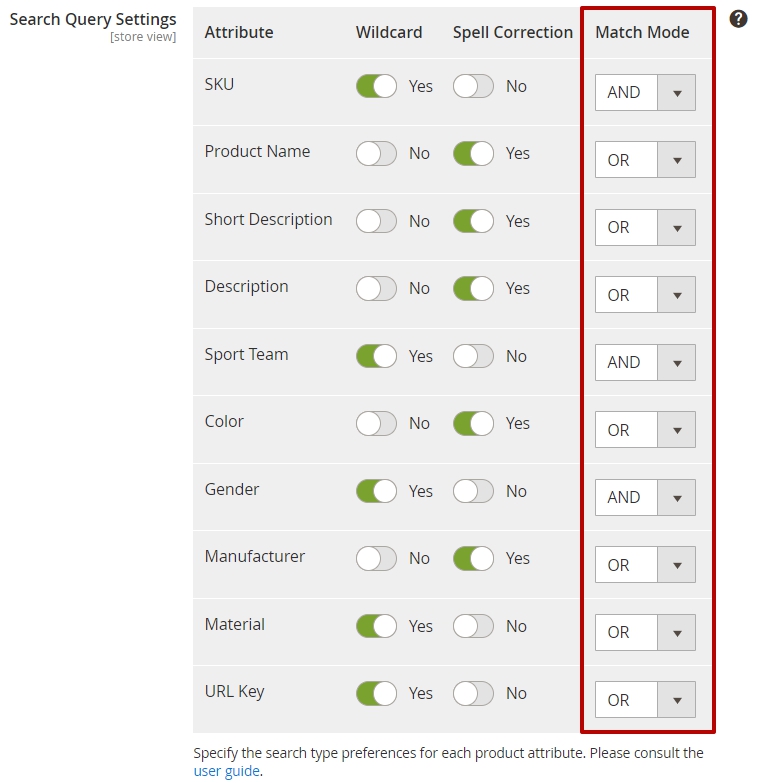Image resolution: width=761 pixels, height=783 pixels.
Task: Enable Spell Correction for SKU
Action: pyautogui.click(x=473, y=86)
